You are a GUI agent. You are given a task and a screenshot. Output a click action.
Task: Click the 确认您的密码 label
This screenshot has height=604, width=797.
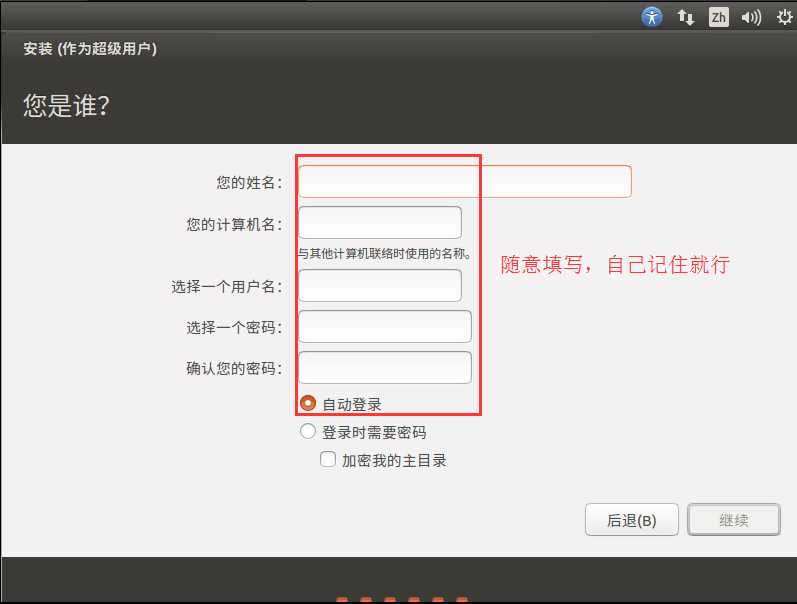click(234, 368)
